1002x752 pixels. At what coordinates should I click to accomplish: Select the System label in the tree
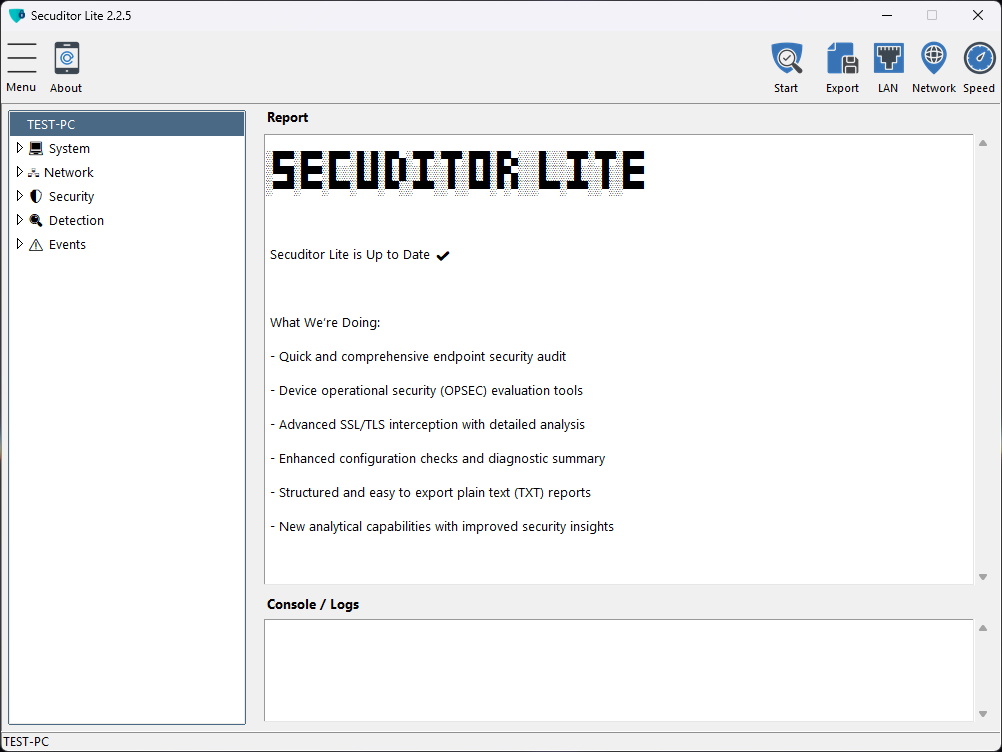[x=69, y=148]
